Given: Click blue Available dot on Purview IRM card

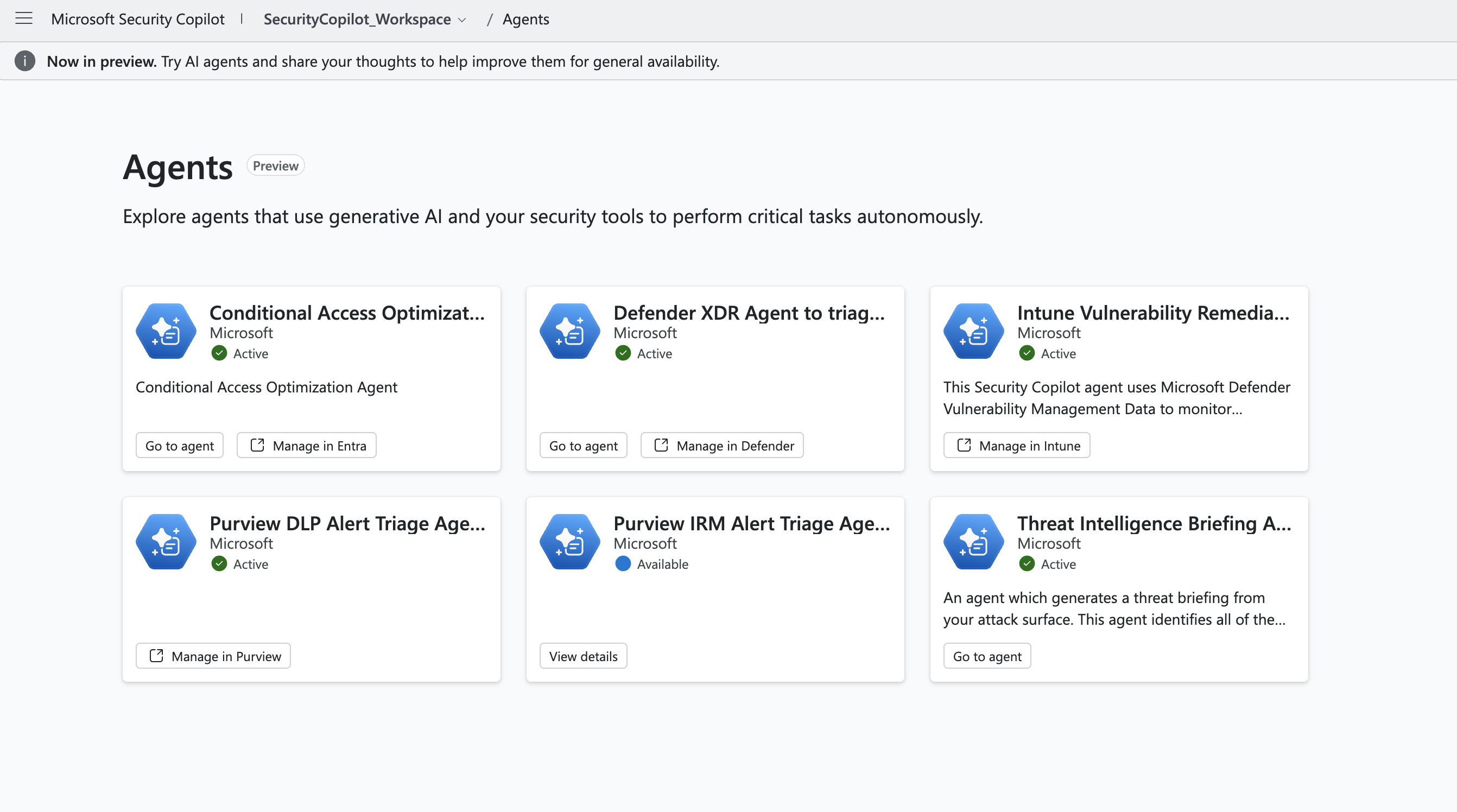Looking at the screenshot, I should (623, 564).
